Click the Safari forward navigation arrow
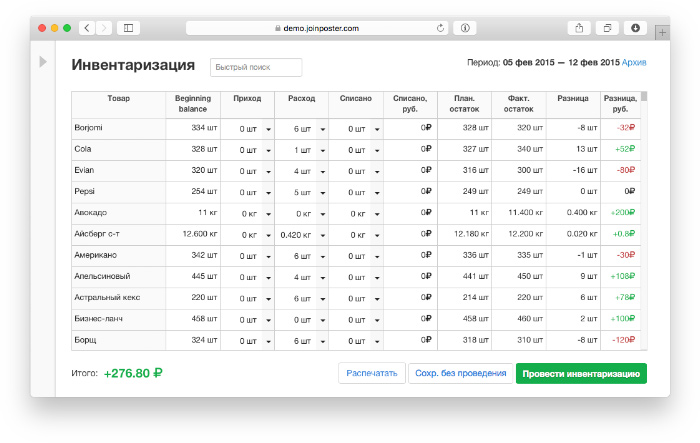The width and height of the screenshot is (700, 443). [x=105, y=28]
